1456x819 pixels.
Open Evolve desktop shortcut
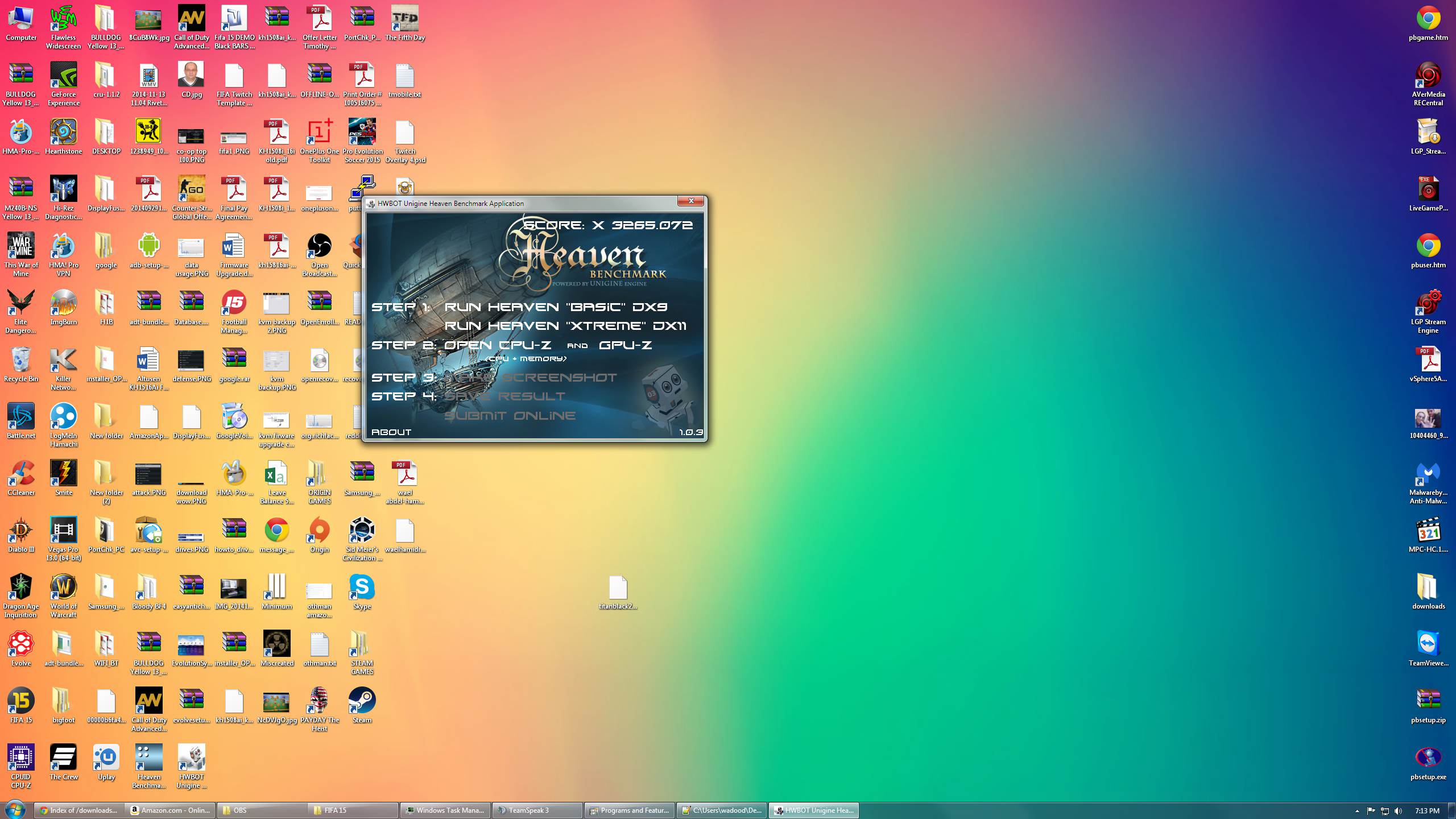tap(21, 649)
